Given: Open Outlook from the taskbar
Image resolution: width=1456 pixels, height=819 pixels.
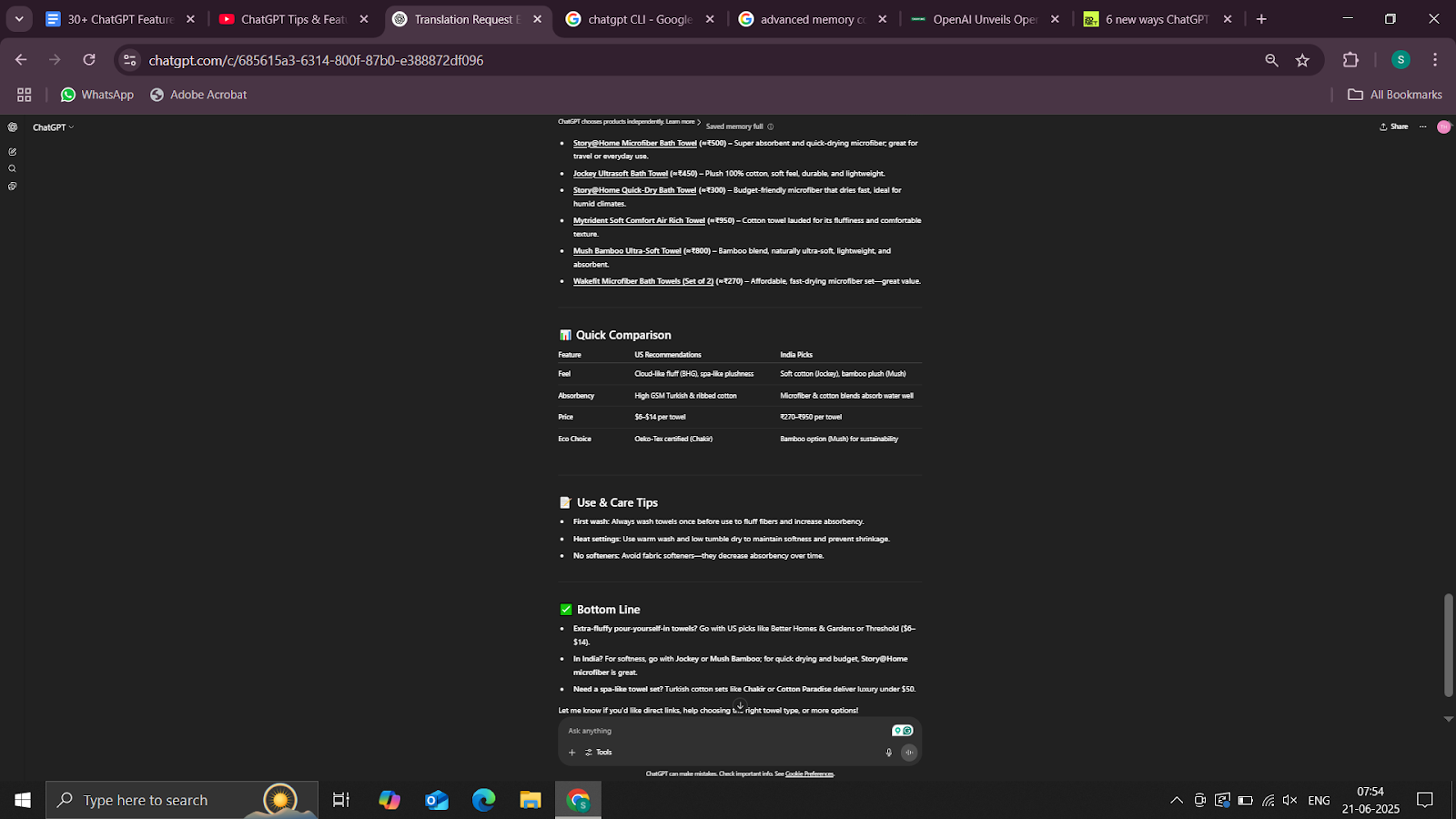Looking at the screenshot, I should (437, 800).
